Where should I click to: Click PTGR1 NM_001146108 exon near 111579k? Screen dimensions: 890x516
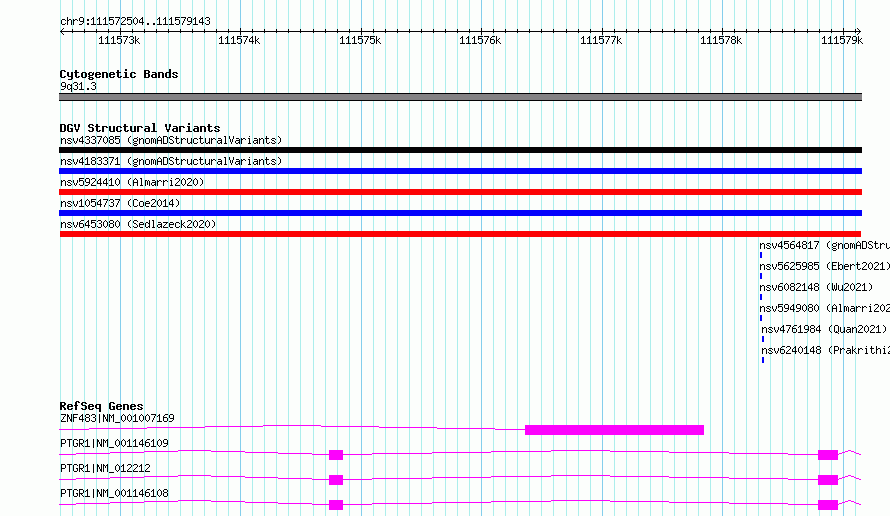[828, 505]
